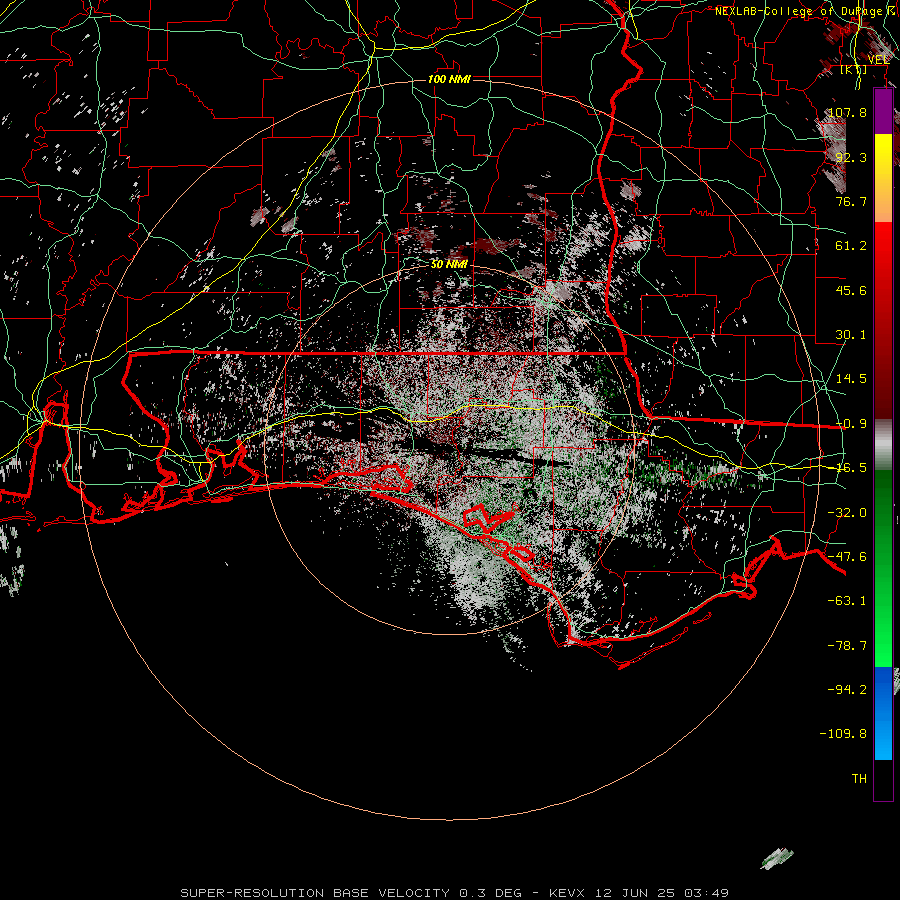Viewport: 900px width, 900px height.
Task: Select the -109.8 legend value
Action: pos(843,734)
